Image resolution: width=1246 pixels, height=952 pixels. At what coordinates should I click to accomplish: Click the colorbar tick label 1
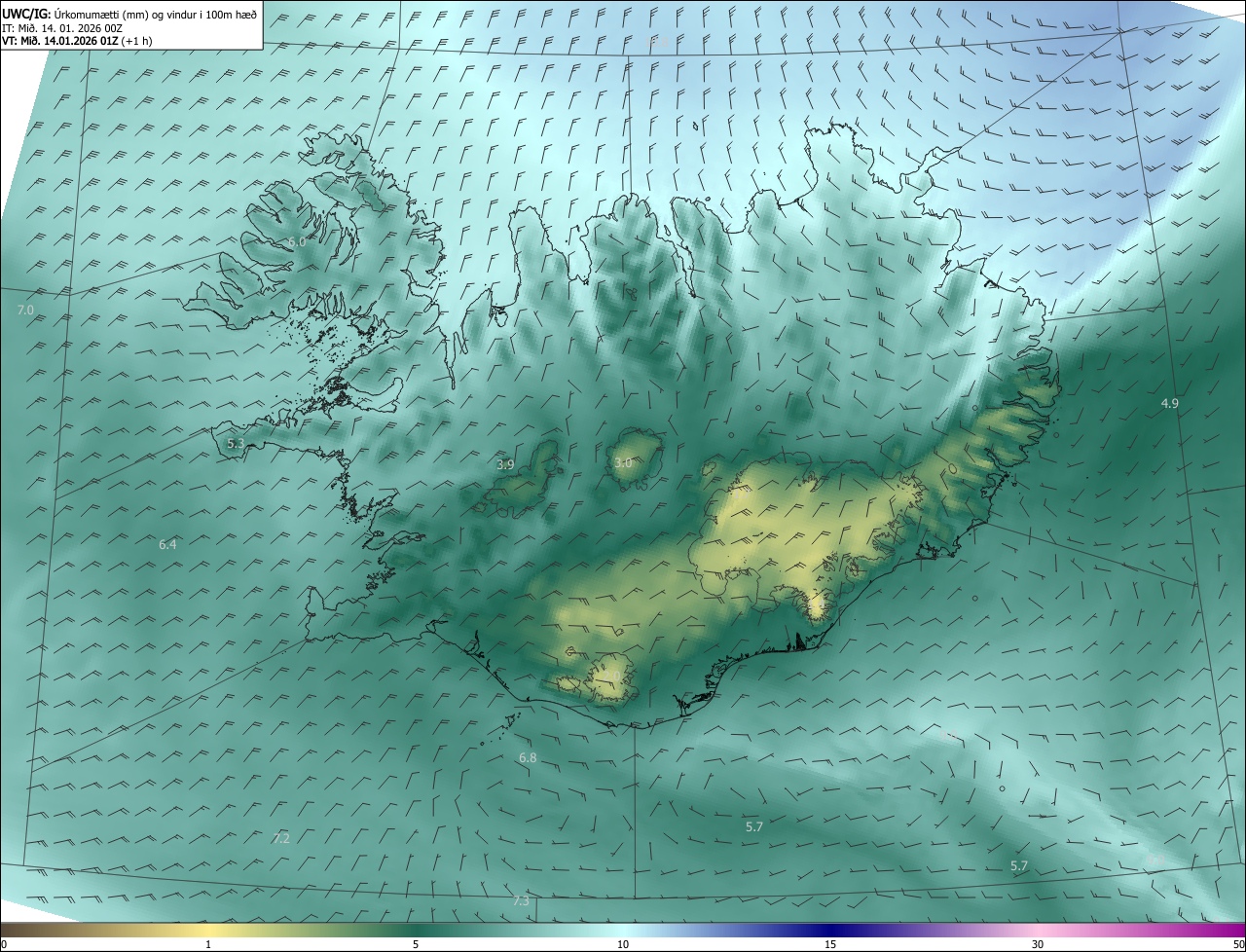click(208, 944)
